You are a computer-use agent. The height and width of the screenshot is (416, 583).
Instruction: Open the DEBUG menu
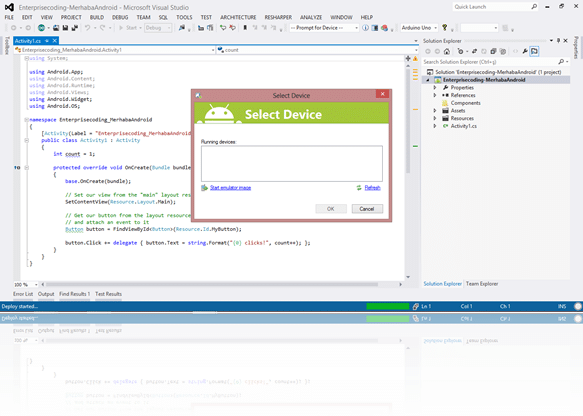[x=120, y=17]
